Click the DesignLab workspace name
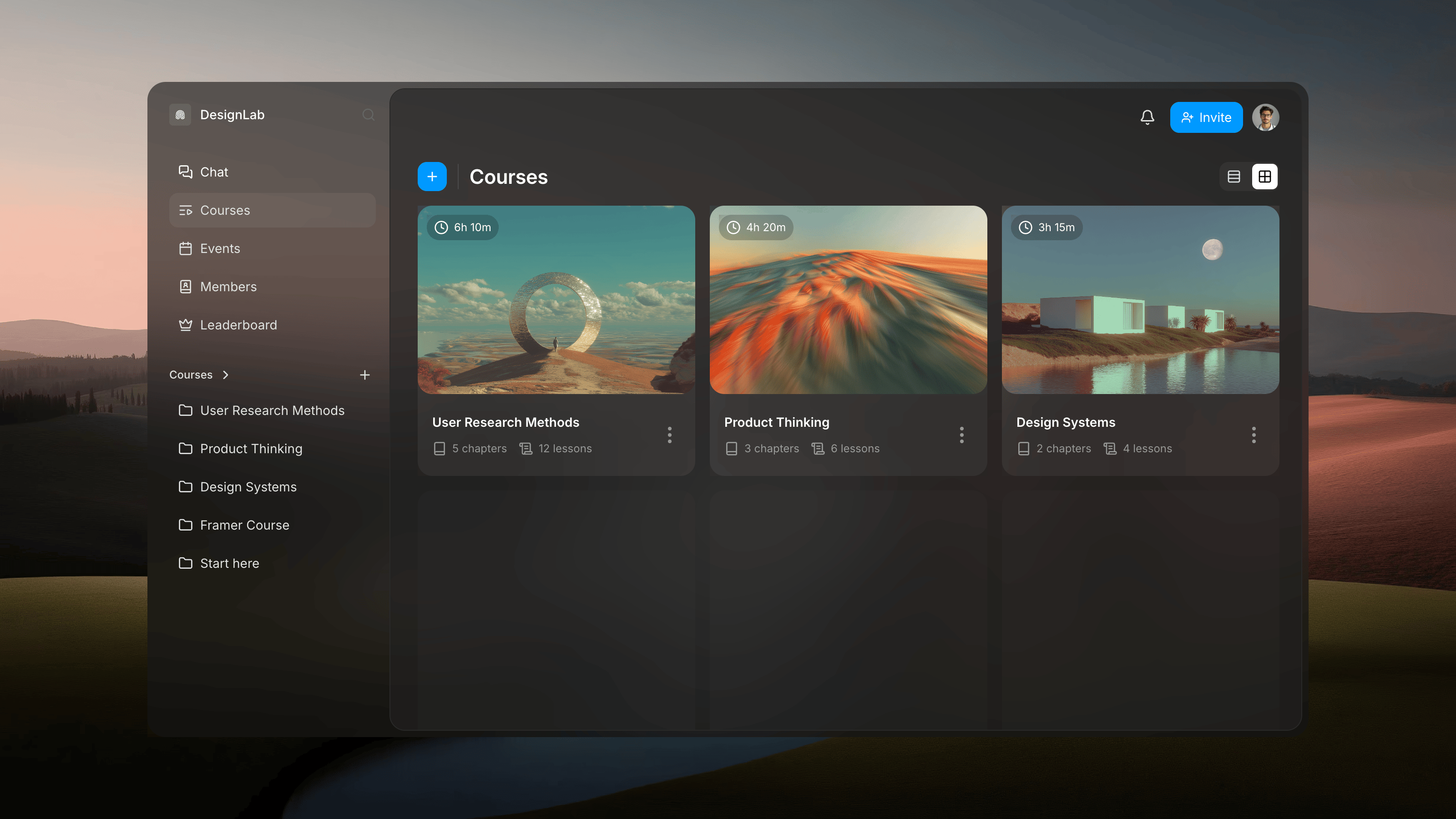The image size is (1456, 819). 233,115
